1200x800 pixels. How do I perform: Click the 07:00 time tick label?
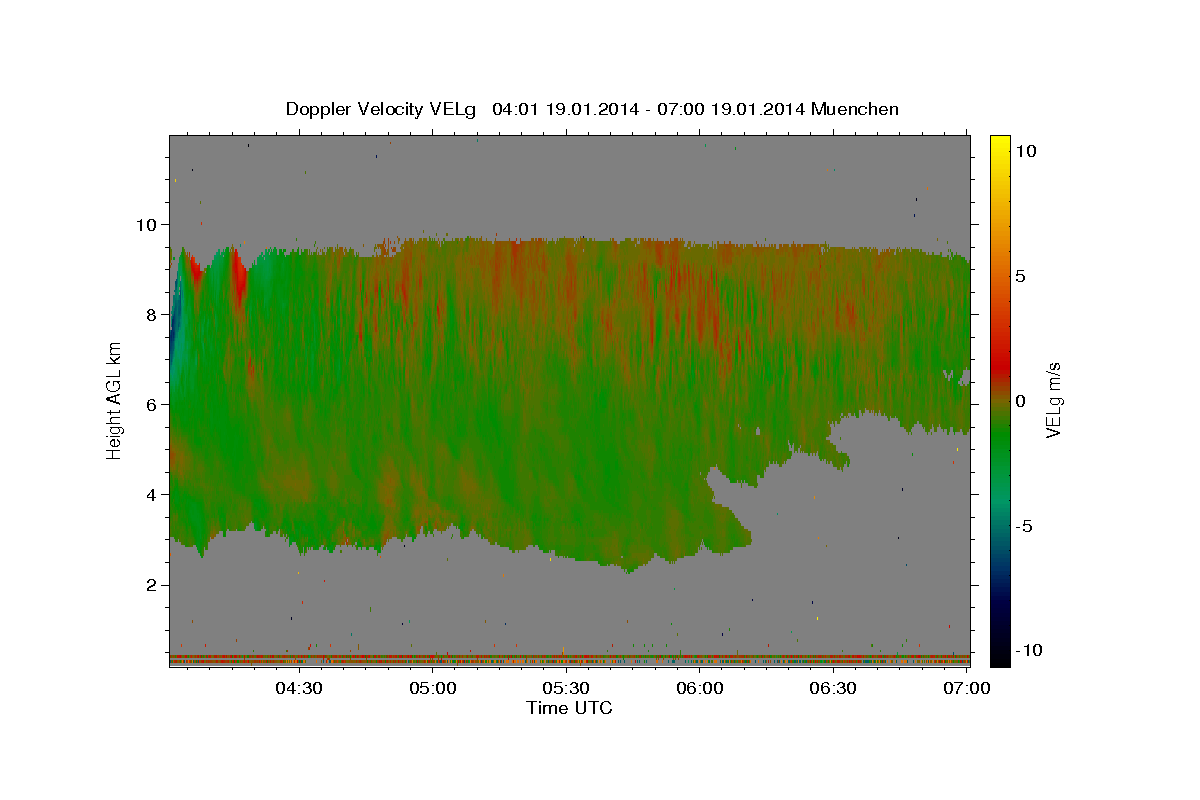[967, 688]
